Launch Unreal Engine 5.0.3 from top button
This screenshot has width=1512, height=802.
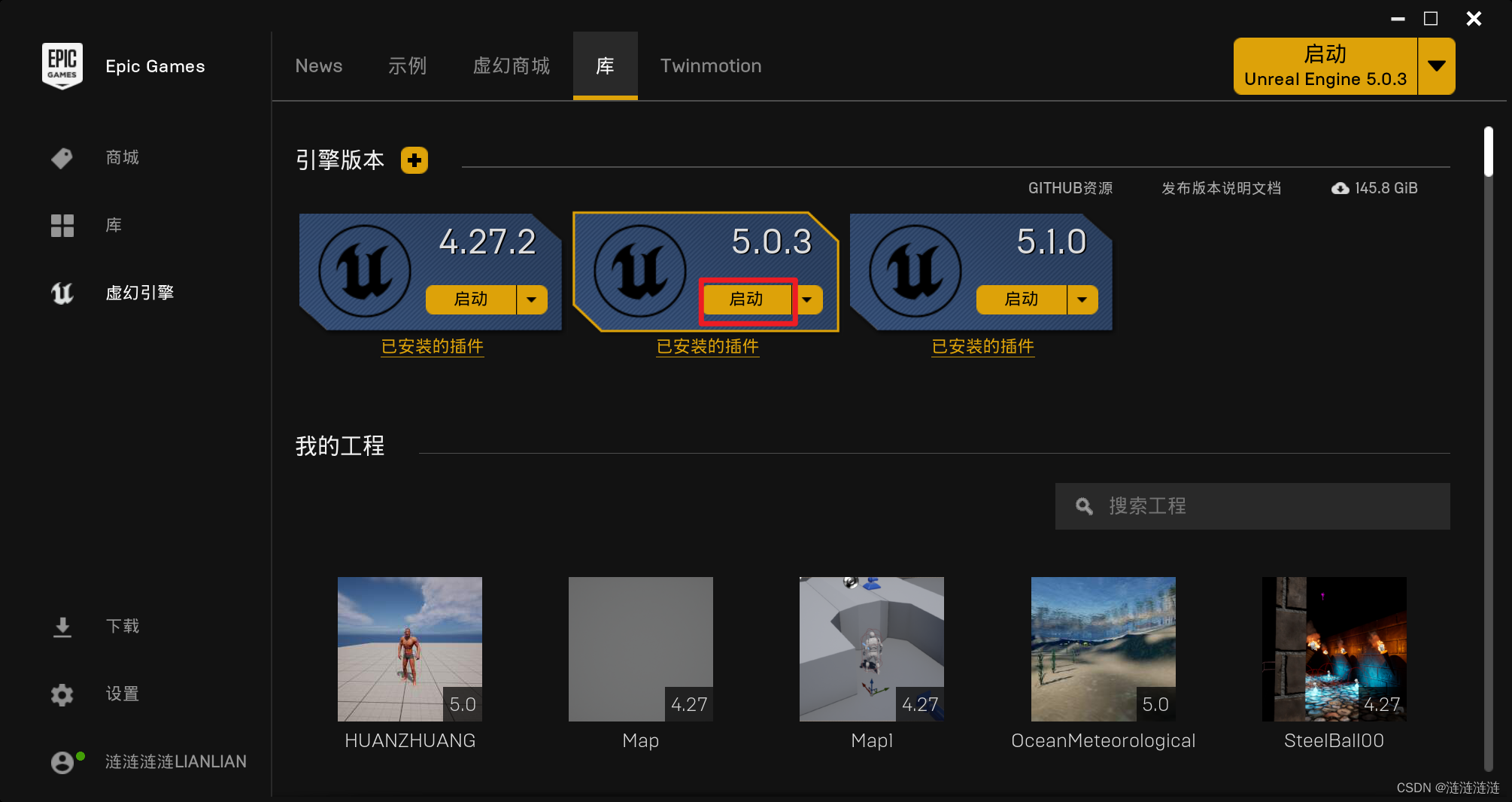click(1325, 66)
